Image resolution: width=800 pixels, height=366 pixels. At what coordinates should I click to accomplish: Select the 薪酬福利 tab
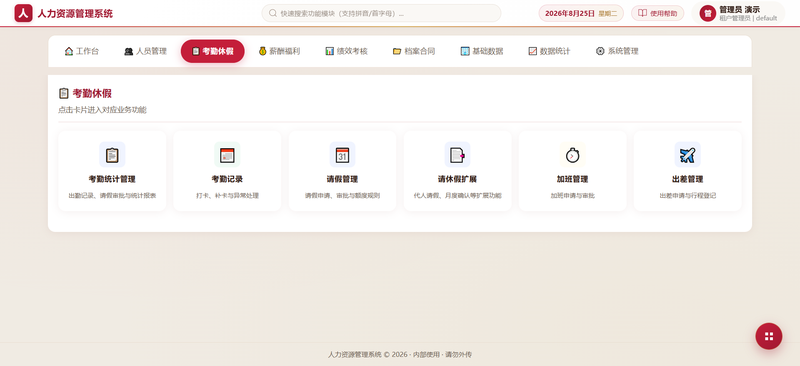click(x=279, y=51)
